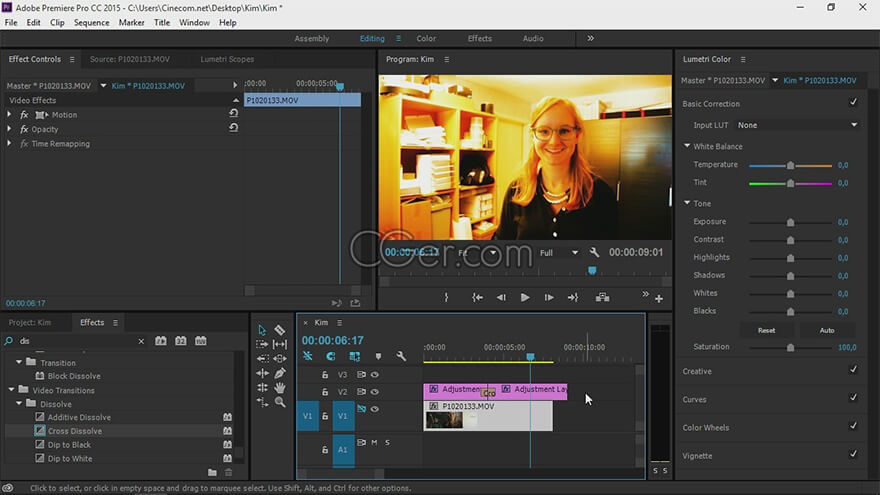This screenshot has width=880, height=495.
Task: Go to In point button
Action: (477, 297)
